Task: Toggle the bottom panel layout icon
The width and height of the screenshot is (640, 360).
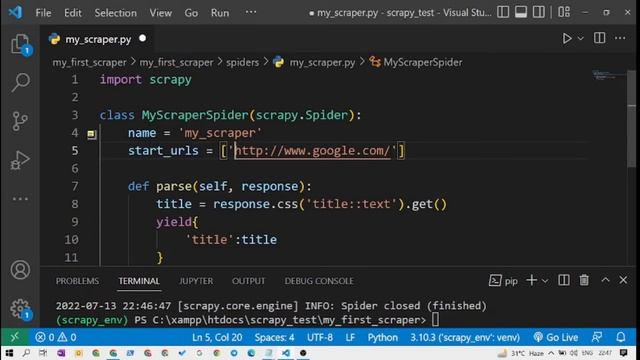Action: (x=521, y=12)
